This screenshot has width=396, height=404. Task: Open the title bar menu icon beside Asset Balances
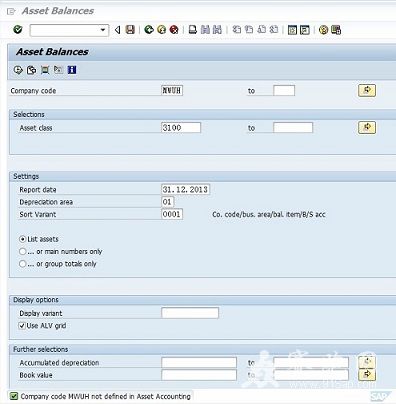tap(11, 12)
